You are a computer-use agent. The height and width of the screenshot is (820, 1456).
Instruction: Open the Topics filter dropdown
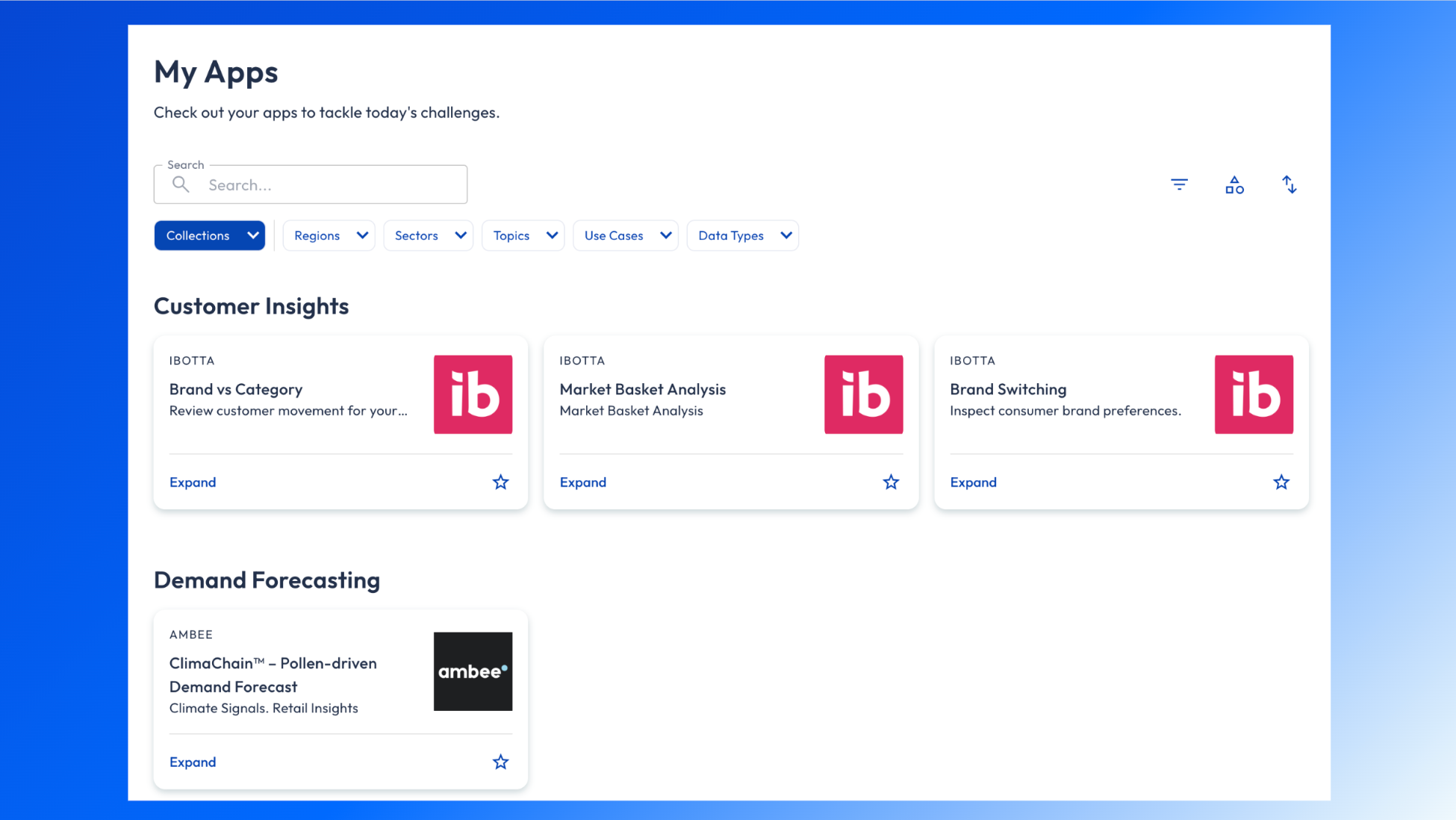(x=523, y=235)
